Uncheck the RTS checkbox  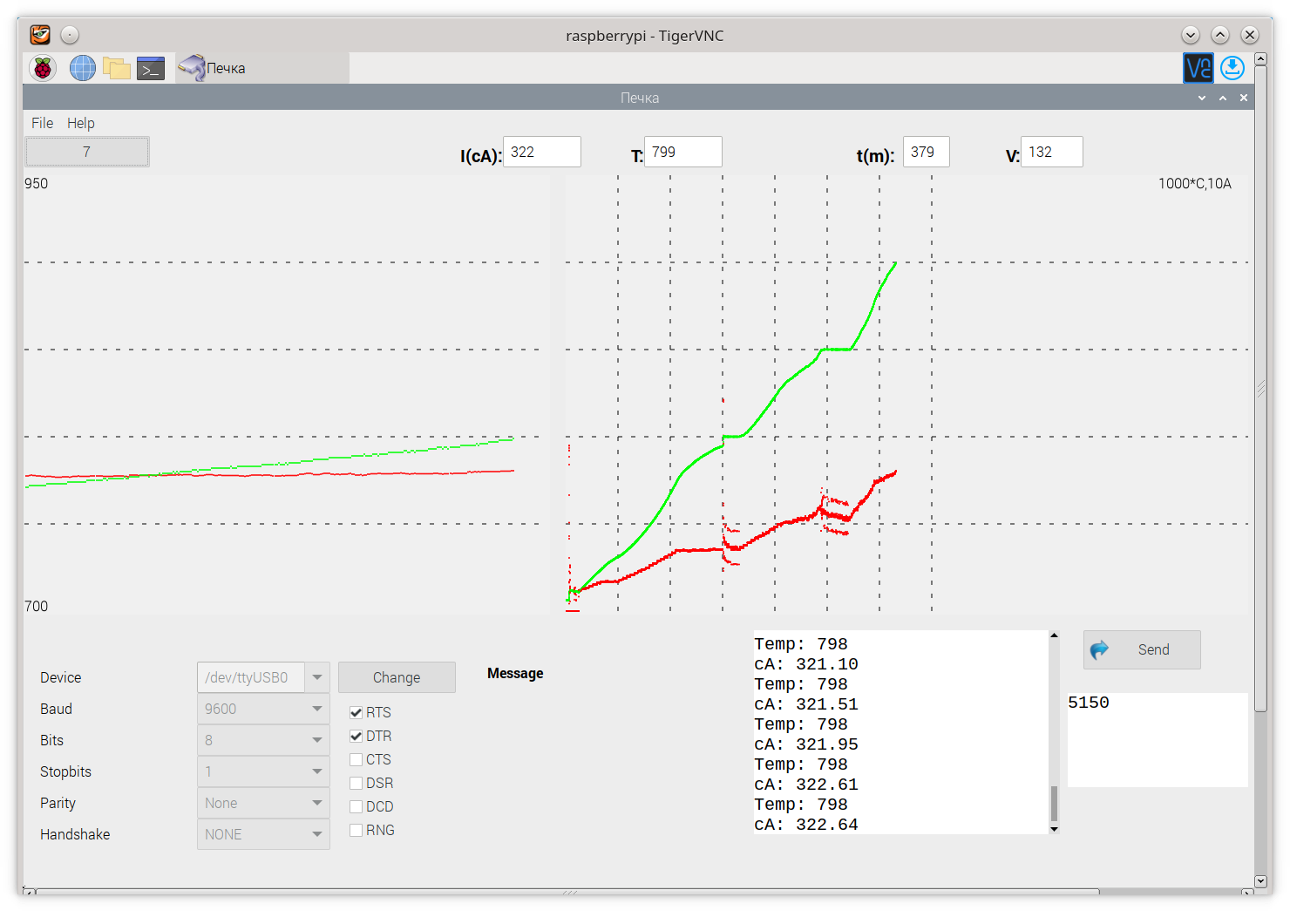point(356,712)
